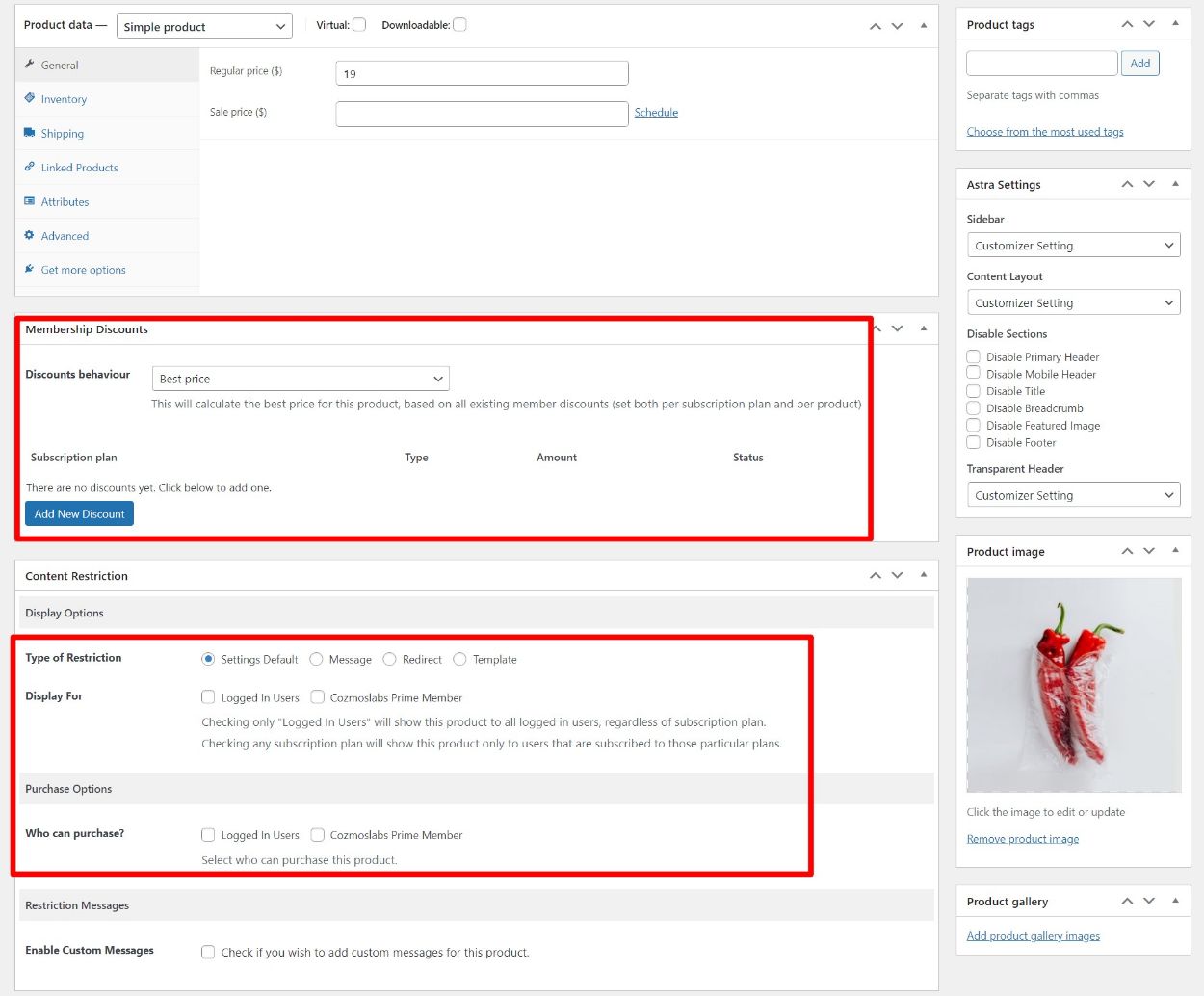Image resolution: width=1204 pixels, height=996 pixels.
Task: Check Who can purchase Cozmoslabs Prime Member
Action: (x=317, y=834)
